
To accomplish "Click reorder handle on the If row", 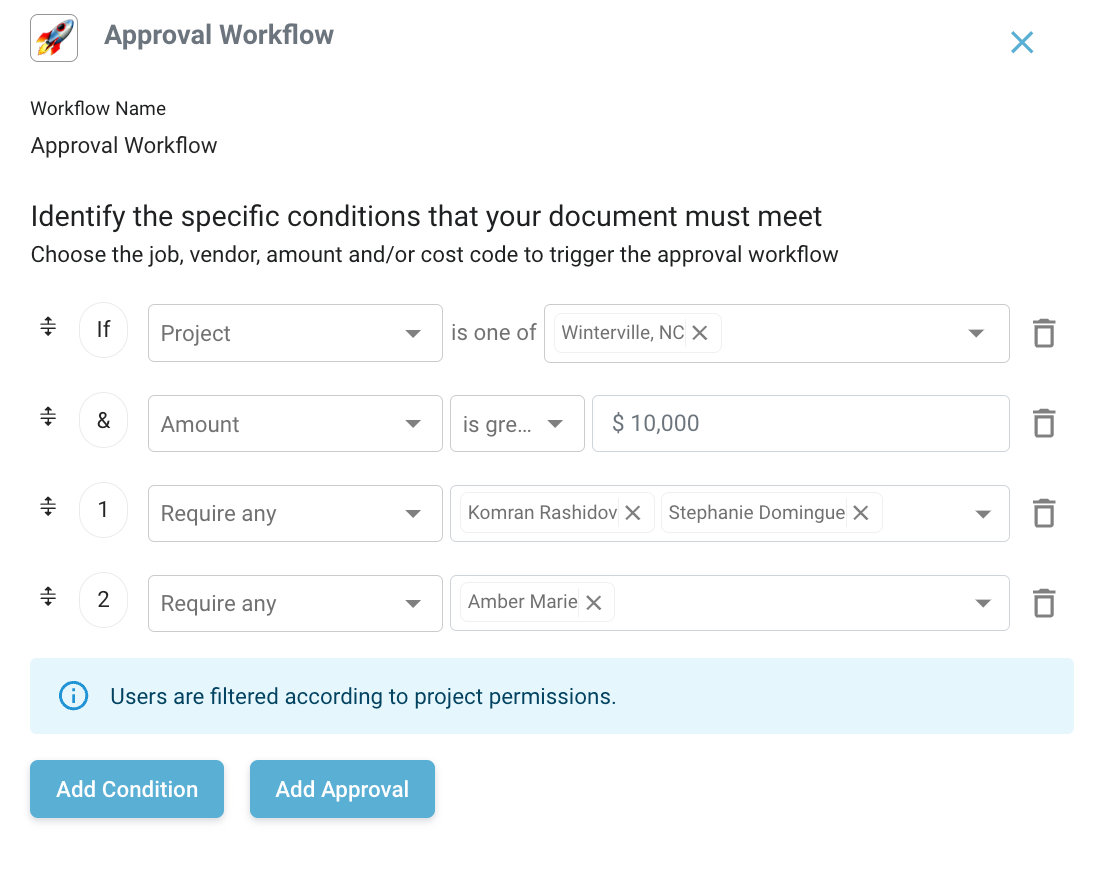I will pyautogui.click(x=48, y=326).
